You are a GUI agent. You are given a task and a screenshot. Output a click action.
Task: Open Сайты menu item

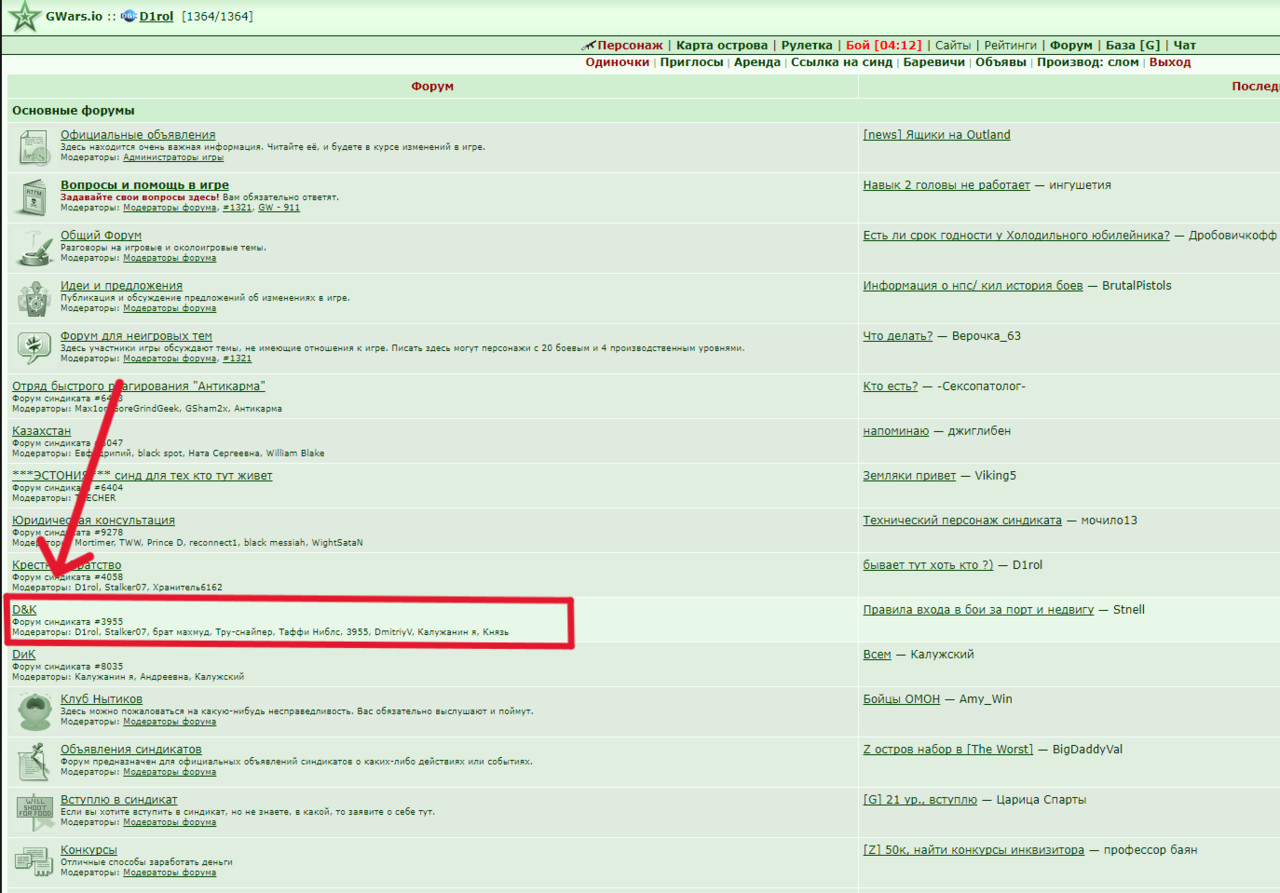[x=953, y=45]
